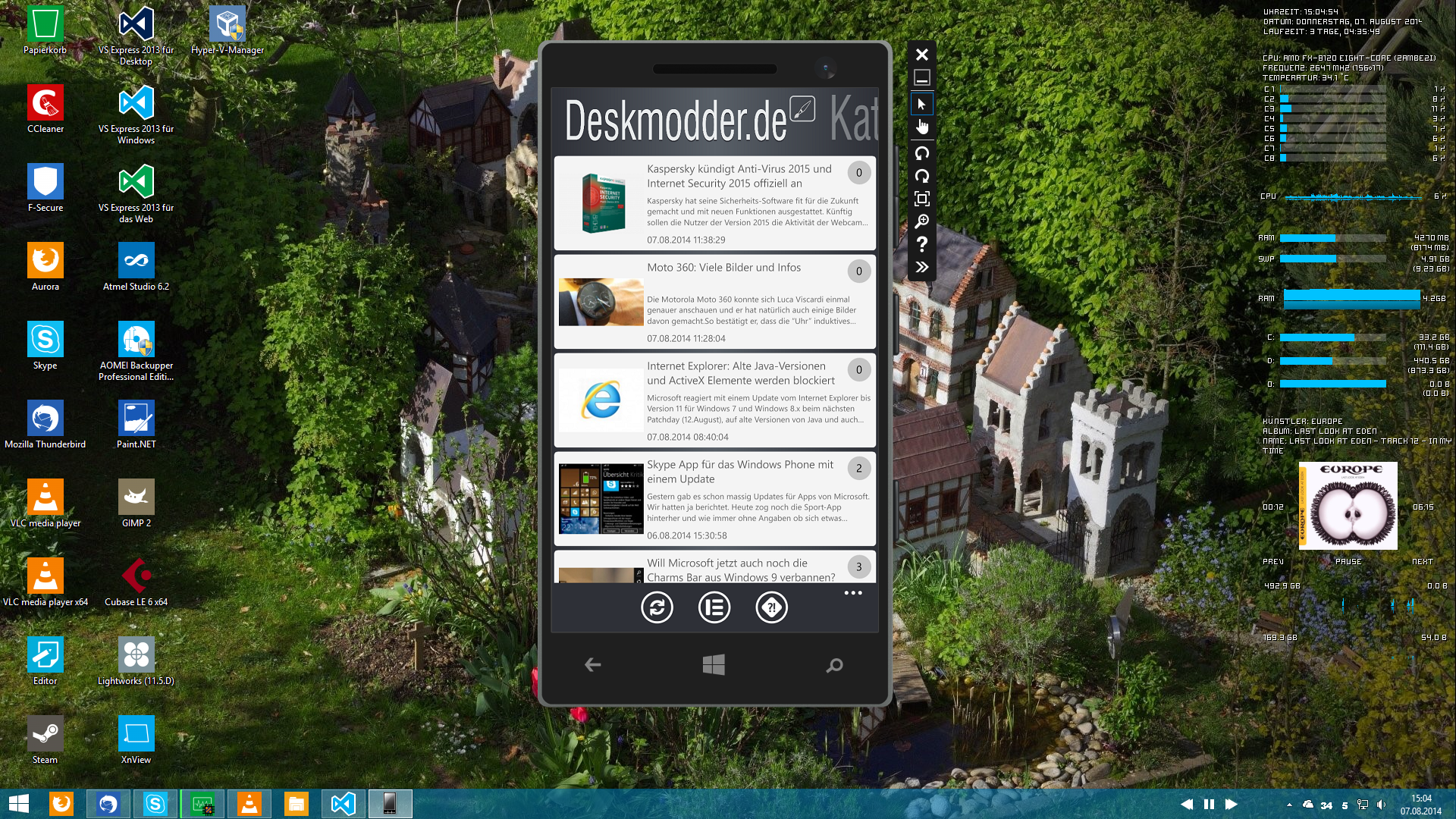Open Atmel Studio 6.2 shortcut
The image size is (1456, 819).
click(136, 267)
